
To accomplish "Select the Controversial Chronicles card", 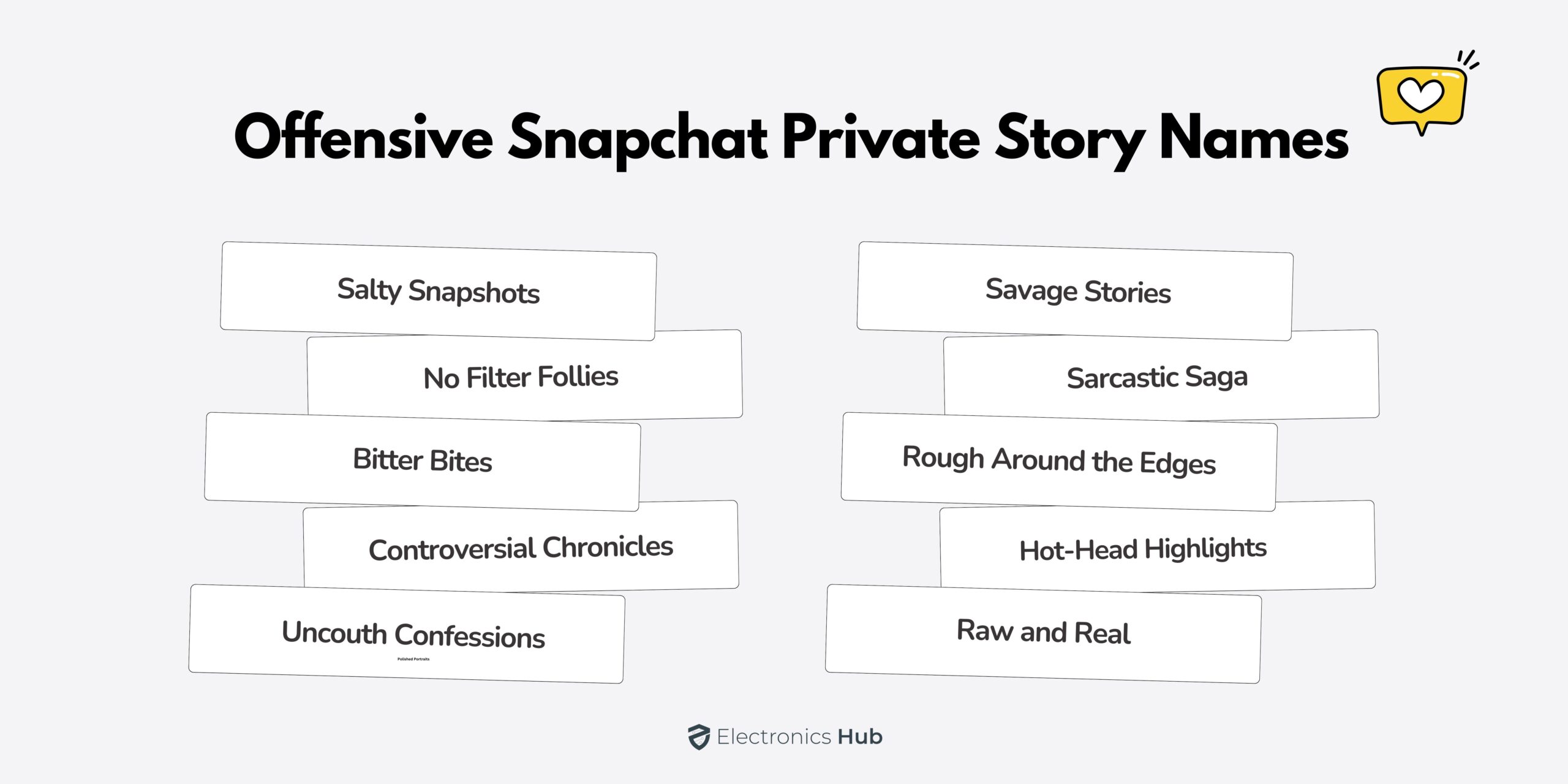I will click(521, 548).
